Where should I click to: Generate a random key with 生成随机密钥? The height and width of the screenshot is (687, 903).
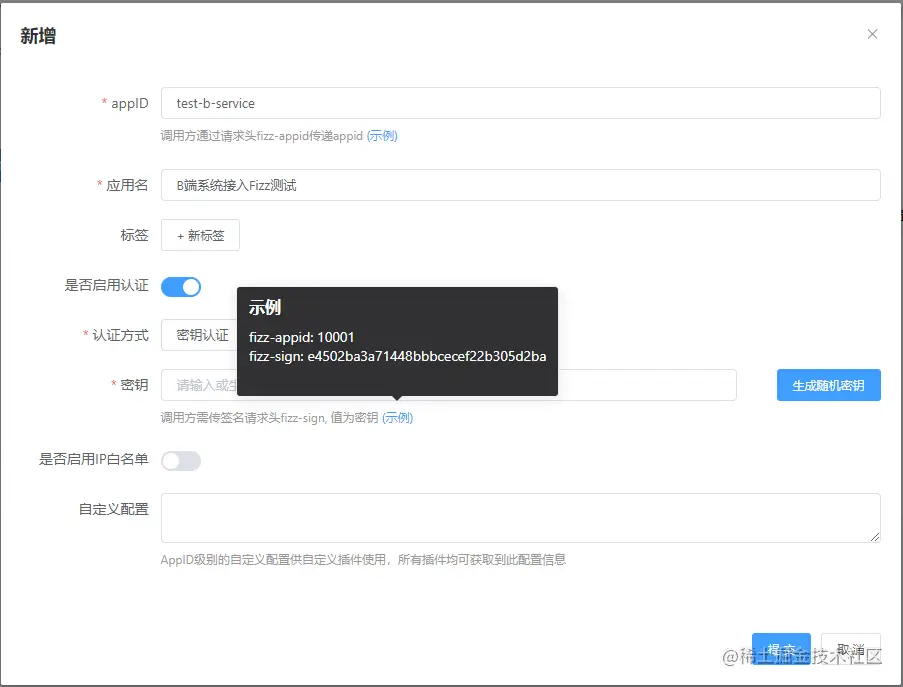point(828,385)
